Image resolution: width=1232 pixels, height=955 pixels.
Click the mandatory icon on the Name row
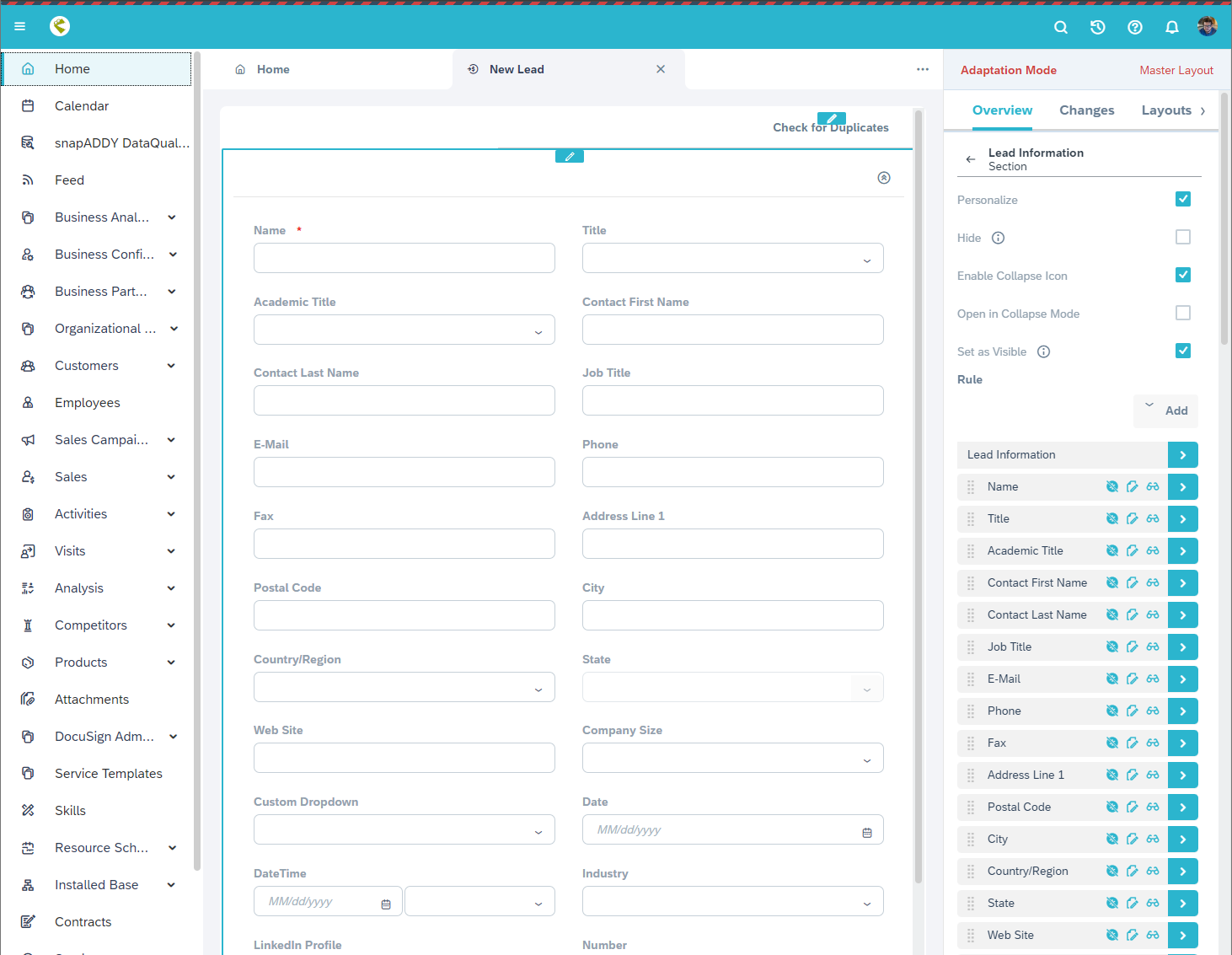click(1111, 486)
